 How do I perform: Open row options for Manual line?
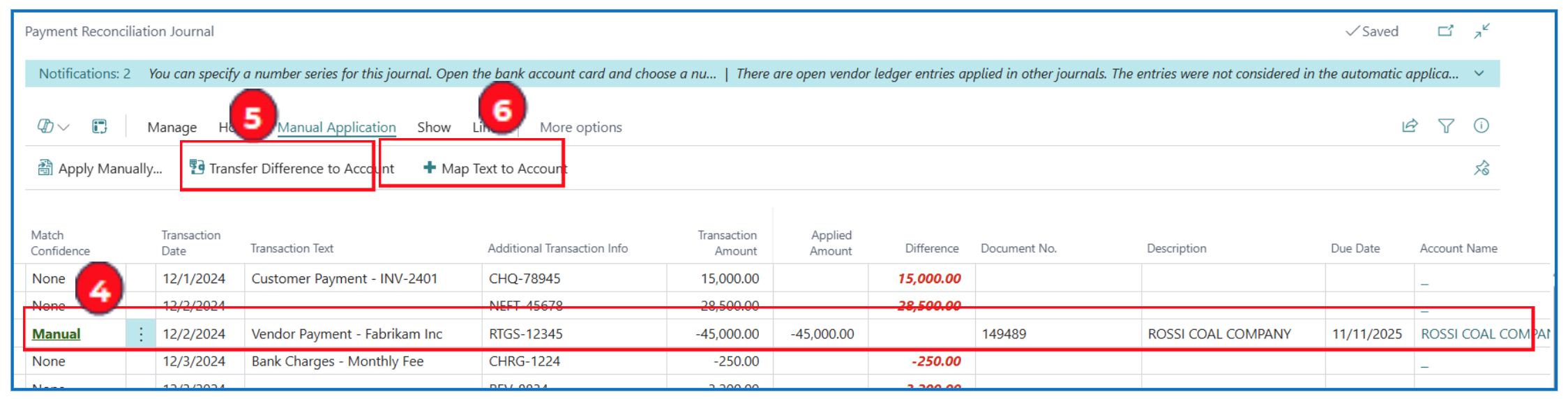[141, 334]
